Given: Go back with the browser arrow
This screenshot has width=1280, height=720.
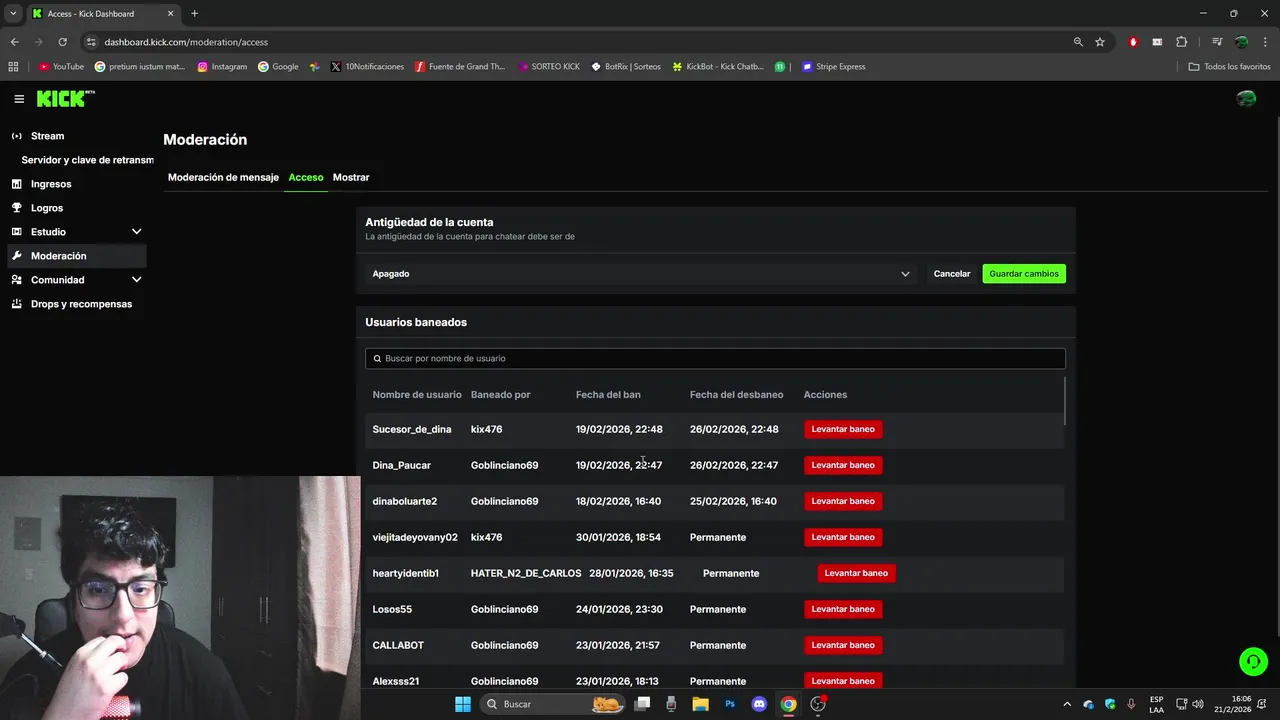Looking at the screenshot, I should pos(14,42).
